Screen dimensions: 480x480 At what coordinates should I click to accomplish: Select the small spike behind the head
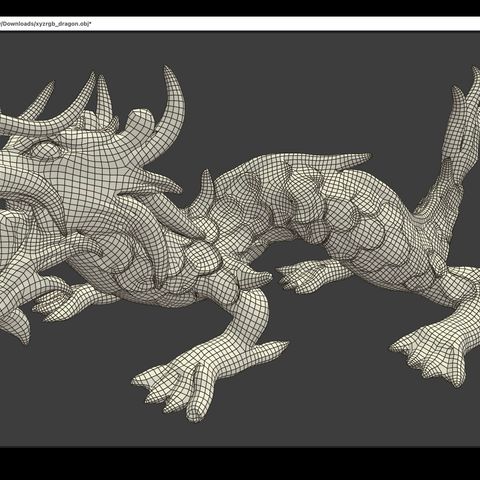pos(205,187)
